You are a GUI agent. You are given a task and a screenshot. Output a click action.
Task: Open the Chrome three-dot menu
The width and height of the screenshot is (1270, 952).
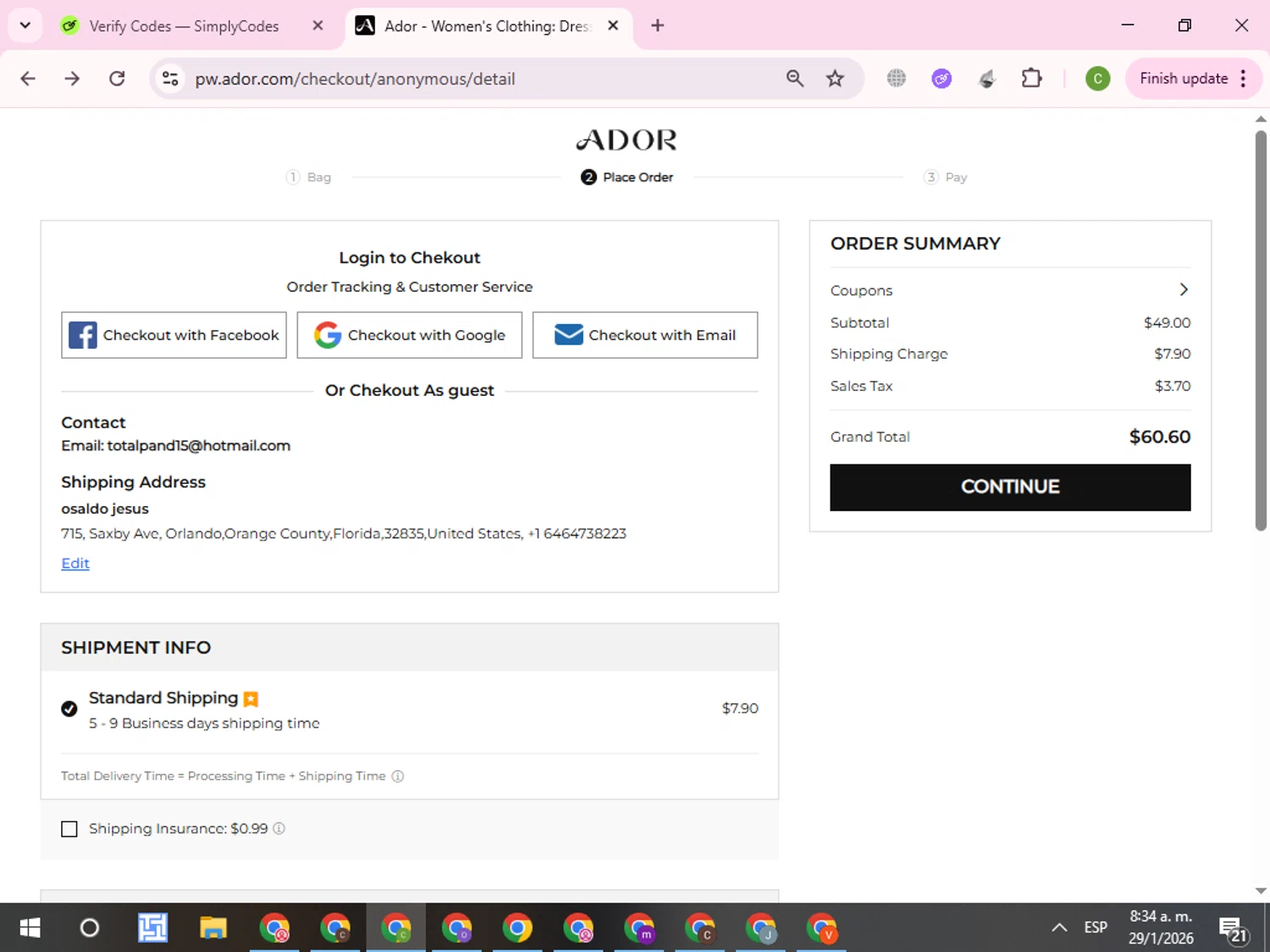(x=1243, y=79)
